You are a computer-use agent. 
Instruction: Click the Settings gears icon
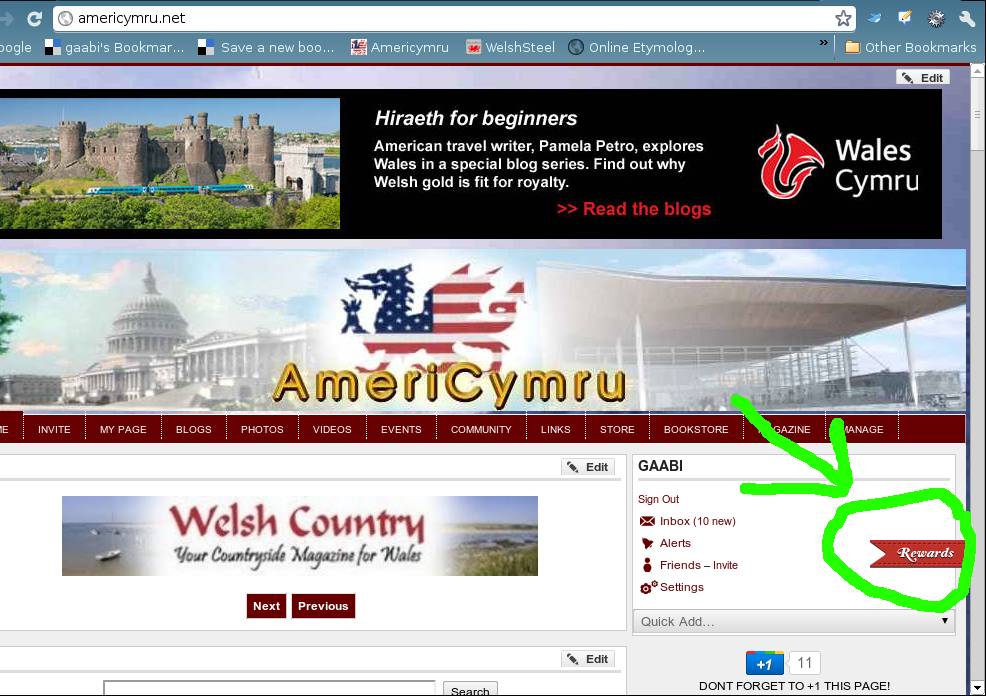[648, 587]
